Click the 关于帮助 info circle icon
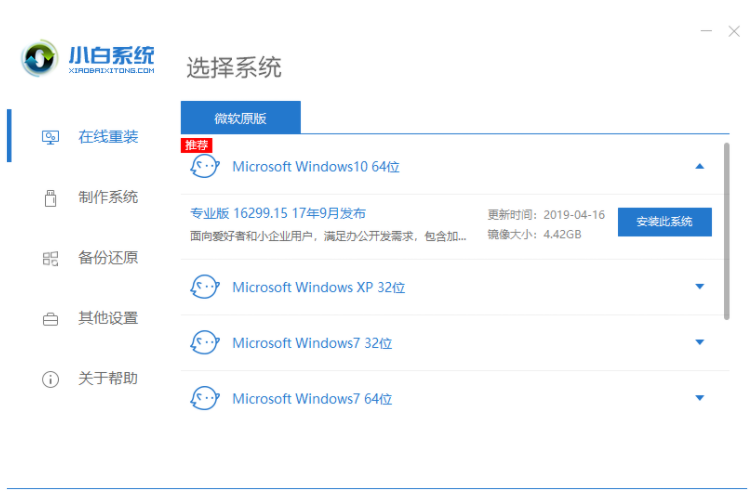The width and height of the screenshot is (751, 491). coord(50,379)
